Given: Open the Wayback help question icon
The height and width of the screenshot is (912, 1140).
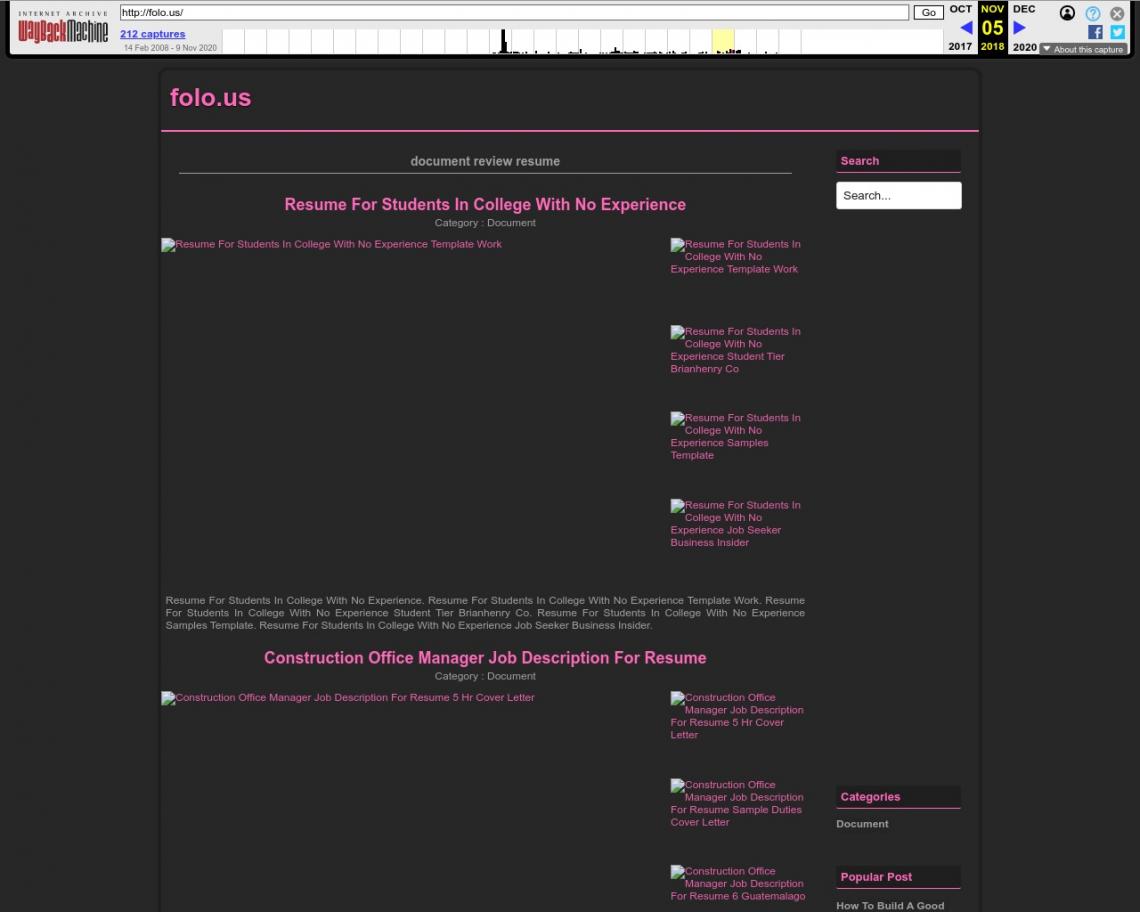Looking at the screenshot, I should (x=1092, y=13).
